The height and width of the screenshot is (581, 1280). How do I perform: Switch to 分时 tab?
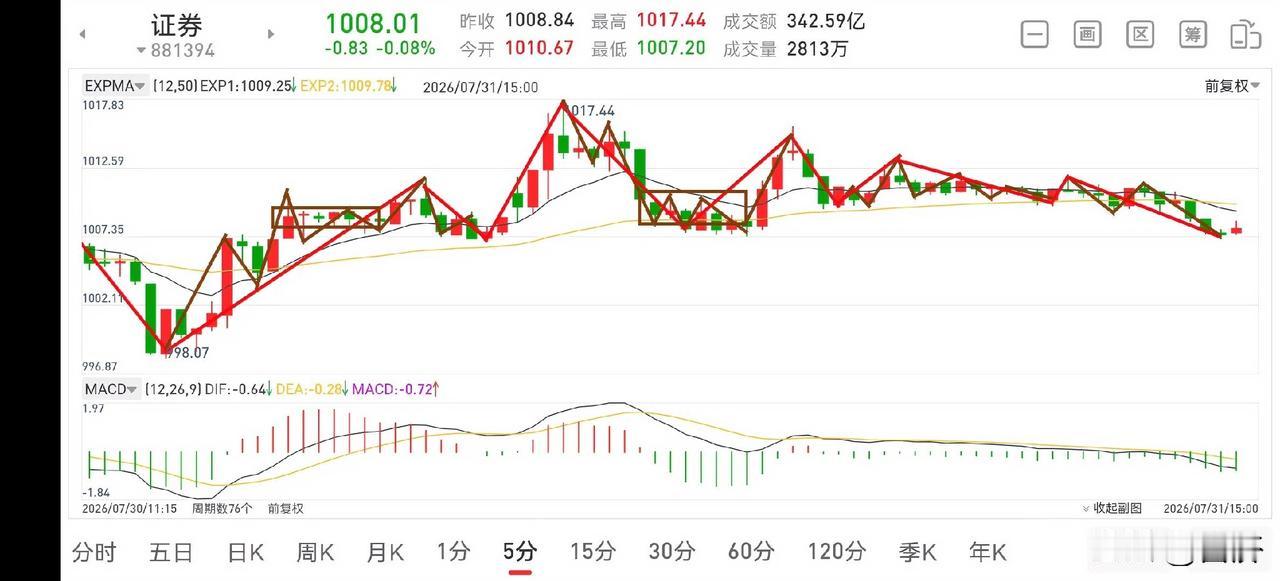94,551
